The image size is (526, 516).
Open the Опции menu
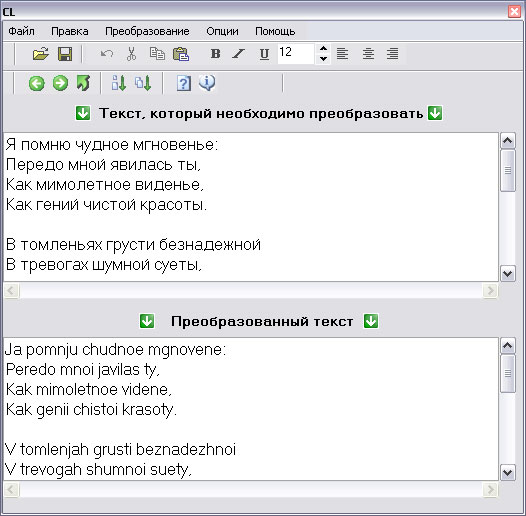pyautogui.click(x=222, y=31)
